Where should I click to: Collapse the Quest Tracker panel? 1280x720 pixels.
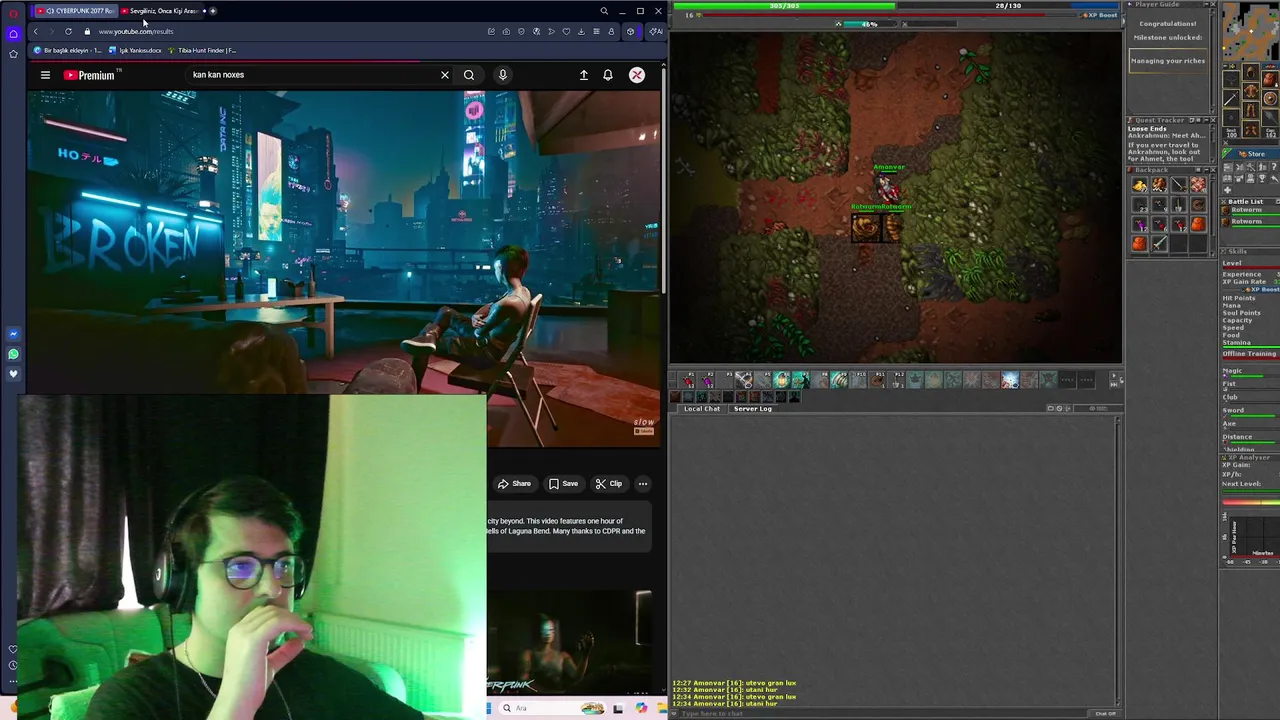pos(1206,120)
